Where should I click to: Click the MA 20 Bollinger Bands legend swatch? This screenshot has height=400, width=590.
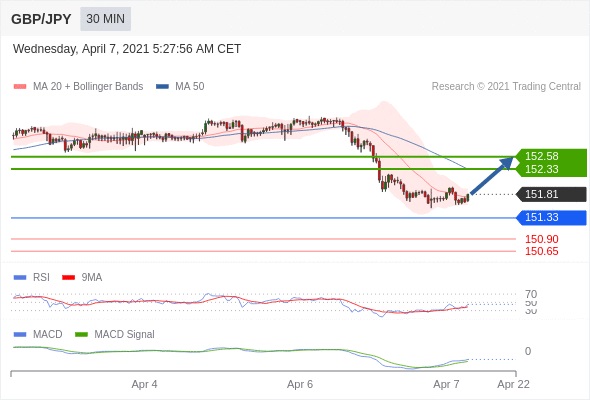[x=20, y=87]
